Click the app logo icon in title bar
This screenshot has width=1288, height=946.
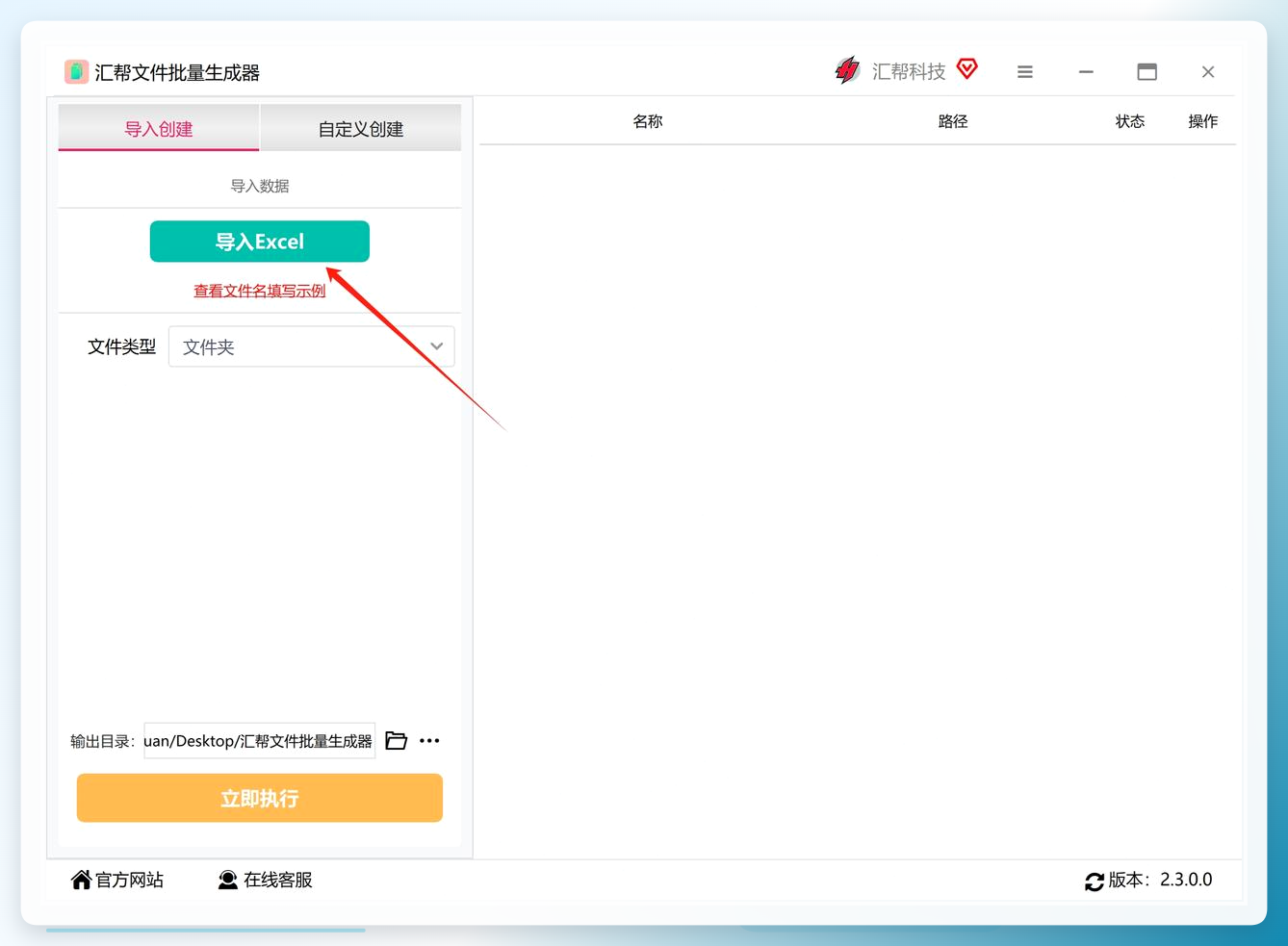[x=76, y=72]
